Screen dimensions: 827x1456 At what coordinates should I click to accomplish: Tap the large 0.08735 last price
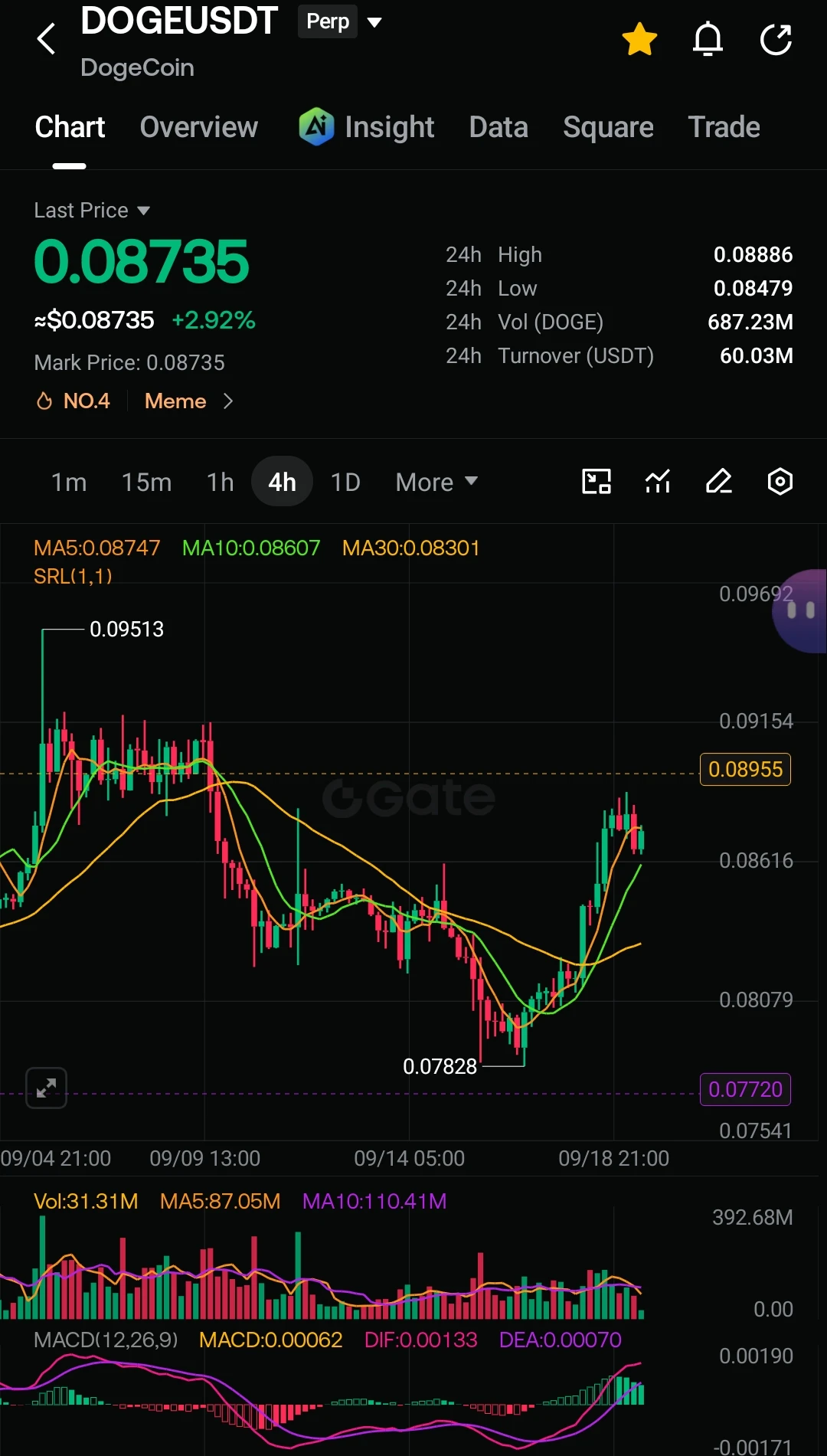[x=142, y=262]
